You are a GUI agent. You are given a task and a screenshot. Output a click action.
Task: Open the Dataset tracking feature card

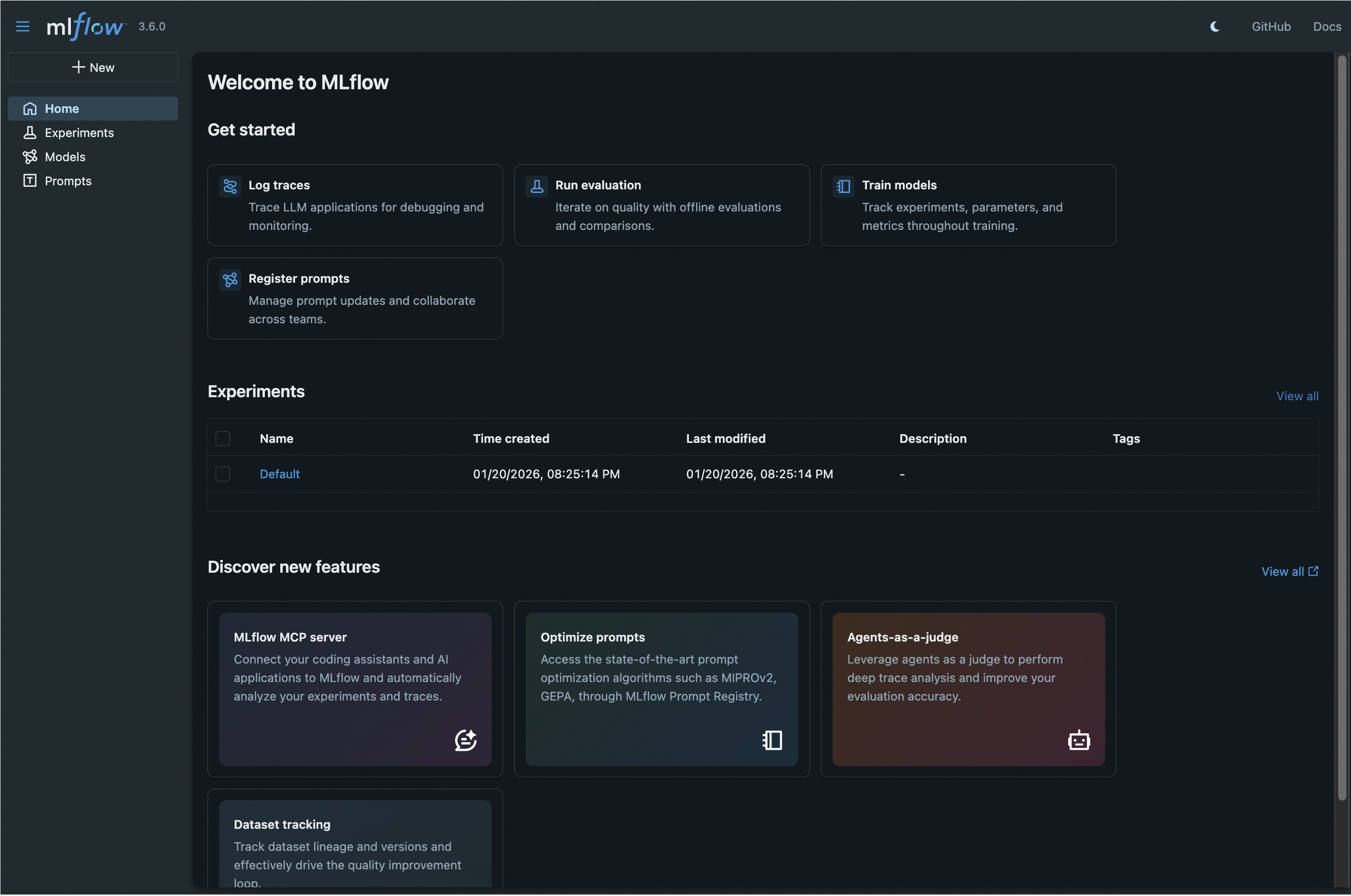(x=354, y=845)
